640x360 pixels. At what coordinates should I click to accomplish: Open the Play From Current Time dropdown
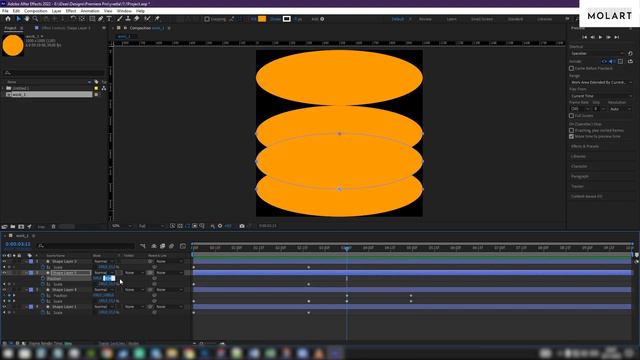[601, 96]
